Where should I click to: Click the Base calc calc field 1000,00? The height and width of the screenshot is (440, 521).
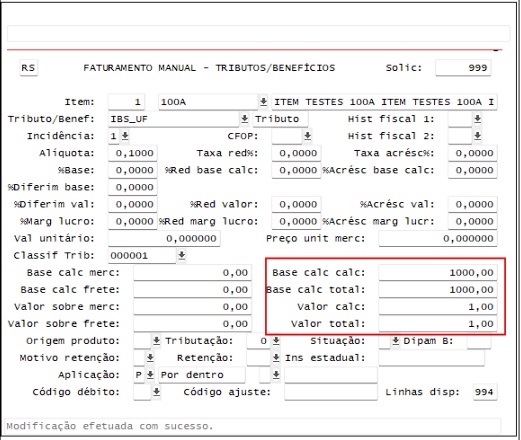coord(438,272)
